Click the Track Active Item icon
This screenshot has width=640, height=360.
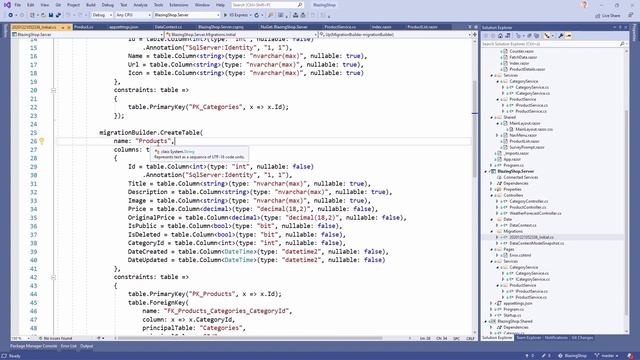tap(547, 36)
